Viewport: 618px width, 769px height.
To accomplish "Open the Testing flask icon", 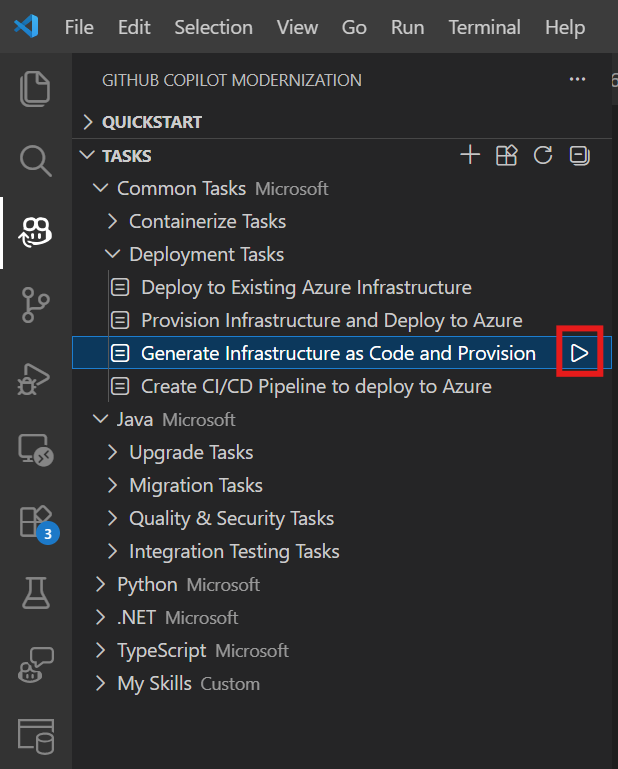I will [36, 592].
